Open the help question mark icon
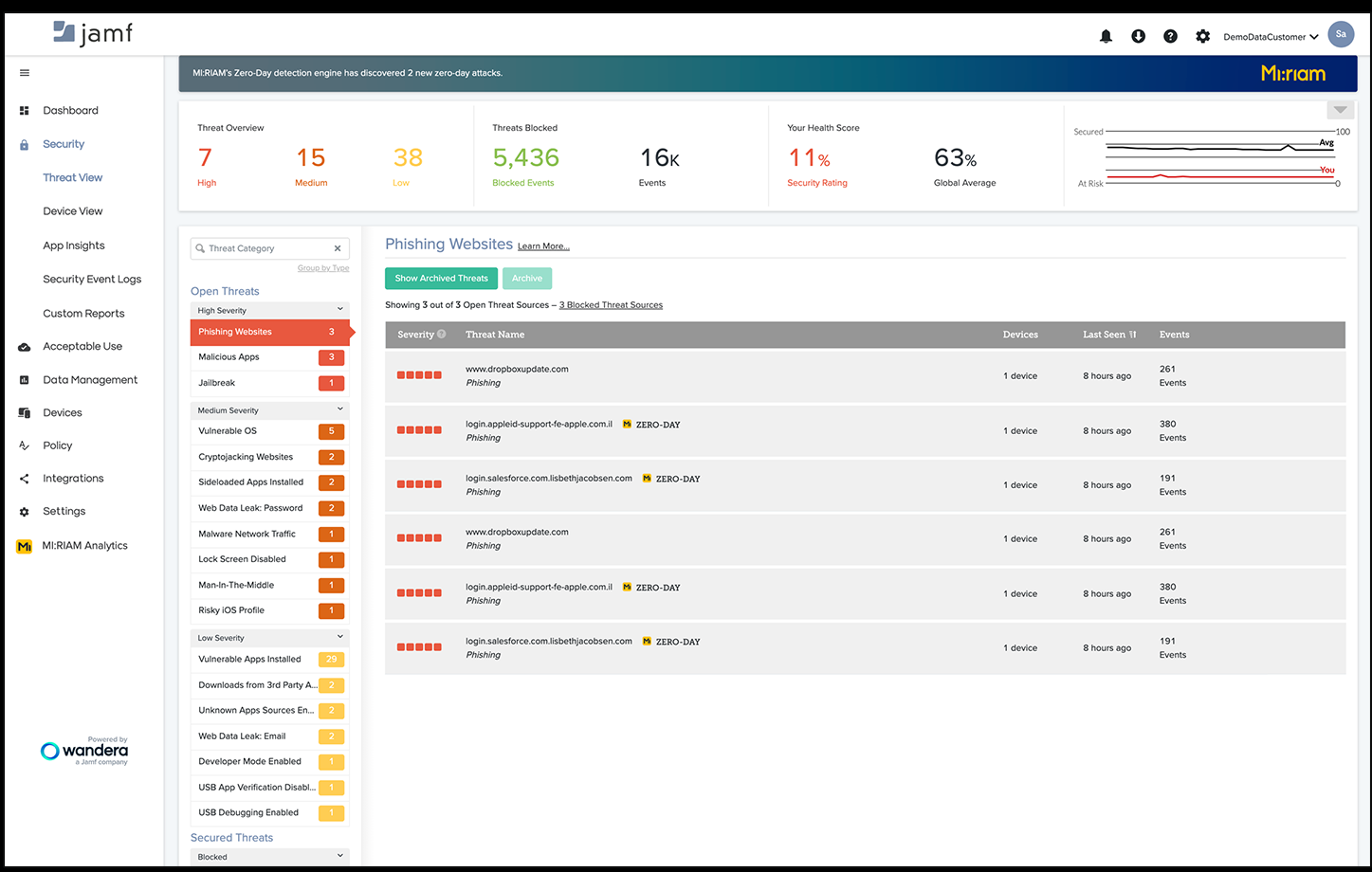The image size is (1372, 872). point(1170,36)
